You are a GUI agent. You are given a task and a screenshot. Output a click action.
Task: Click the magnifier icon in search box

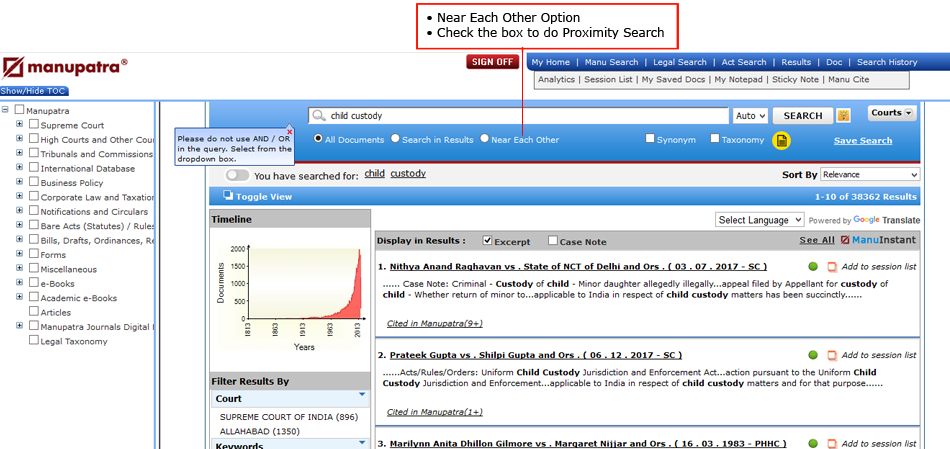tap(319, 116)
